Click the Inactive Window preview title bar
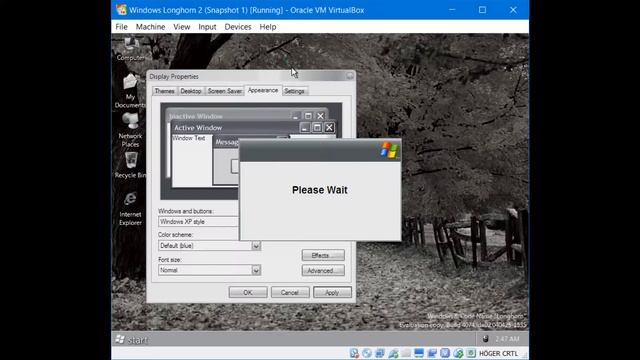 coord(248,116)
